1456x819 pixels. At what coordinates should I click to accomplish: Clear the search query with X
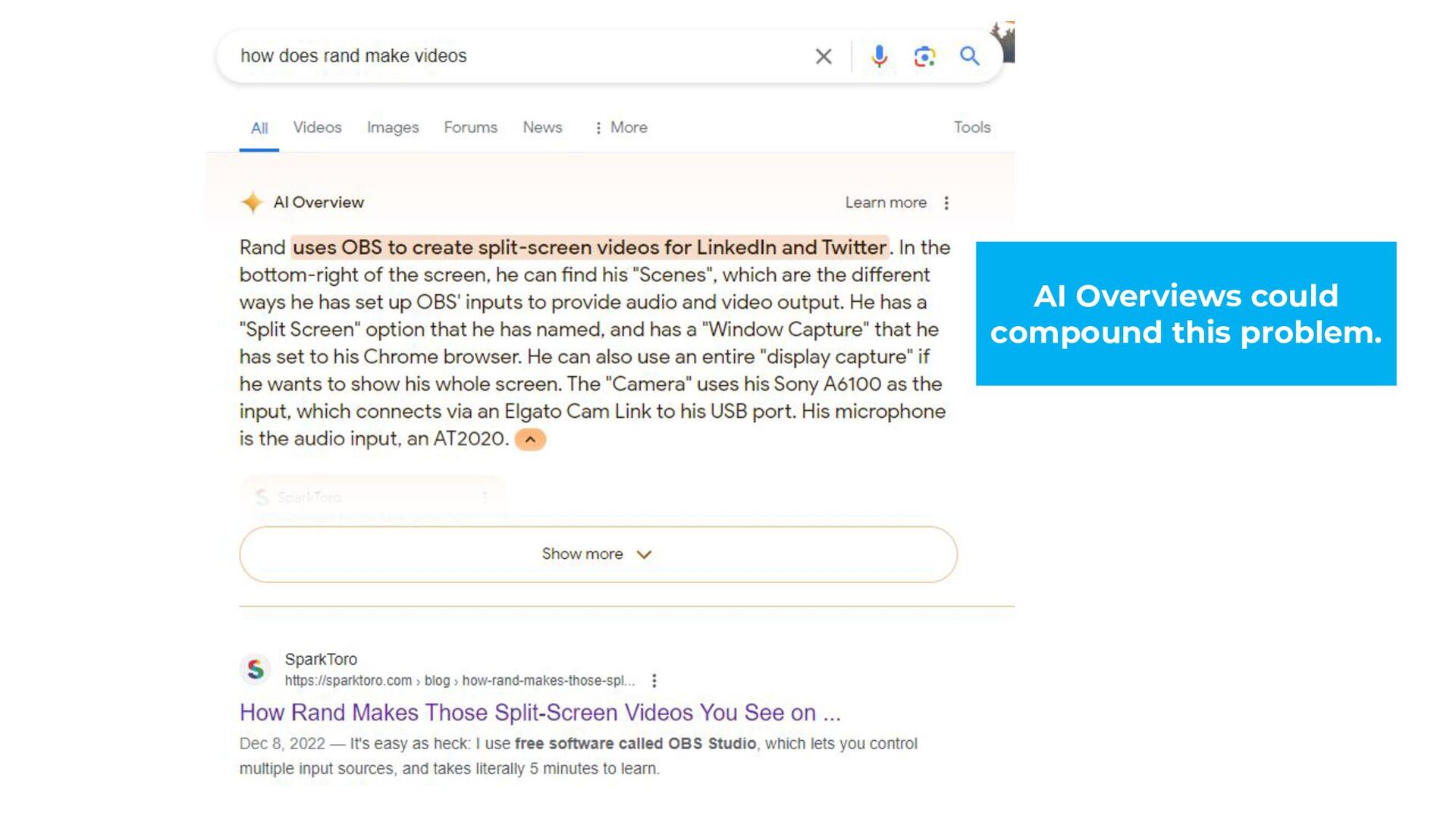(x=824, y=56)
